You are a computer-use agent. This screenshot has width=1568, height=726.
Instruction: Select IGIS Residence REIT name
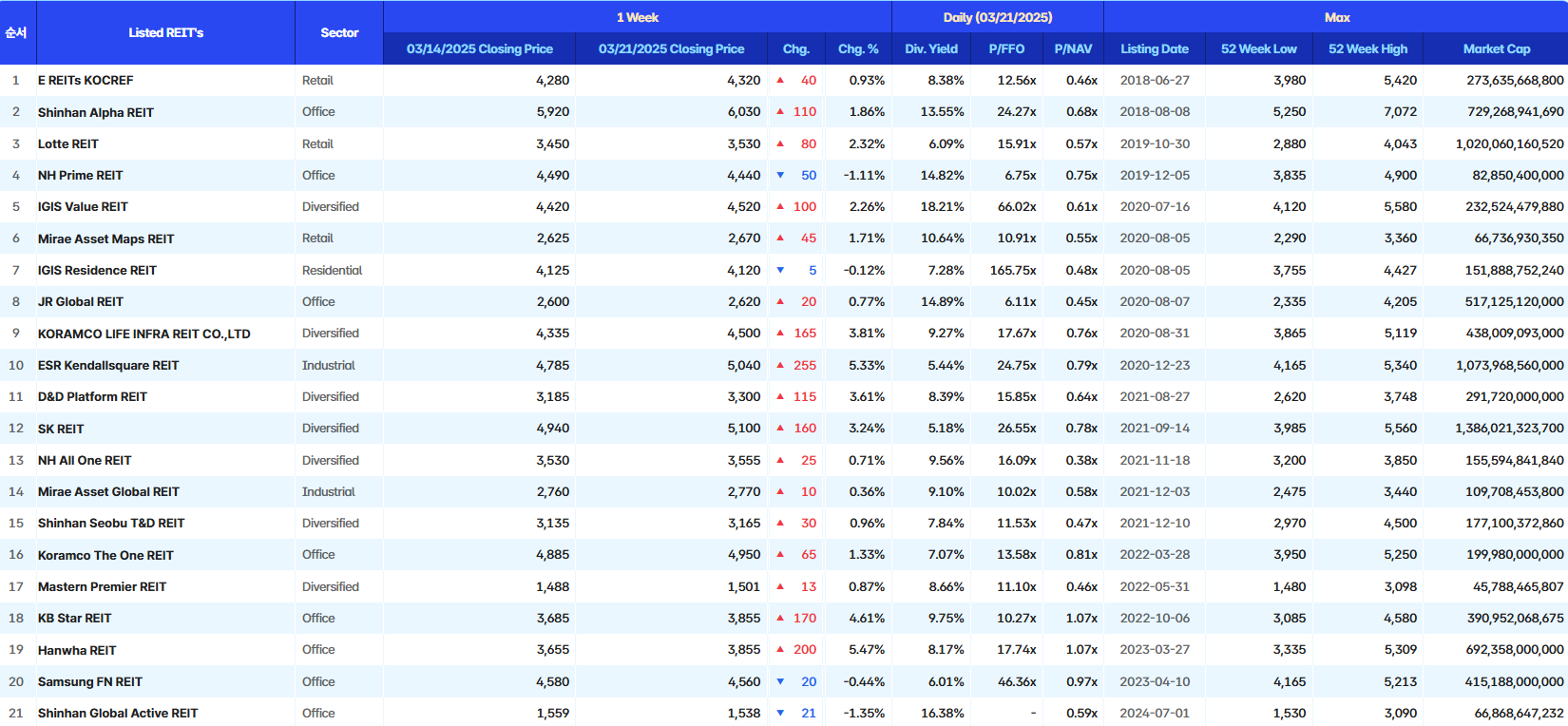(97, 270)
